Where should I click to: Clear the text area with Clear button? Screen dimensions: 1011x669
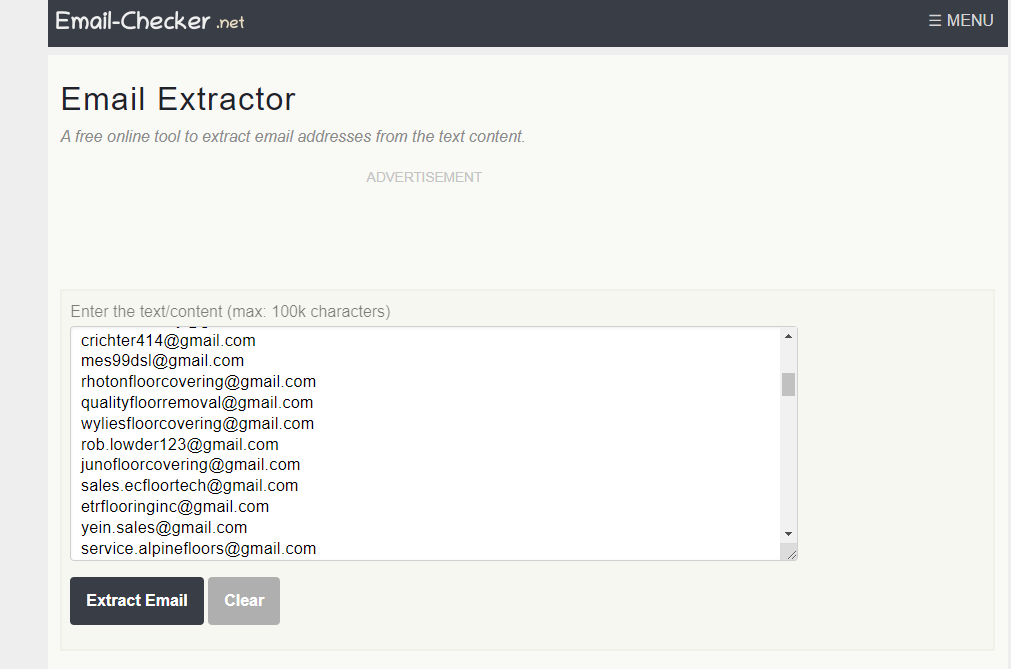[244, 601]
